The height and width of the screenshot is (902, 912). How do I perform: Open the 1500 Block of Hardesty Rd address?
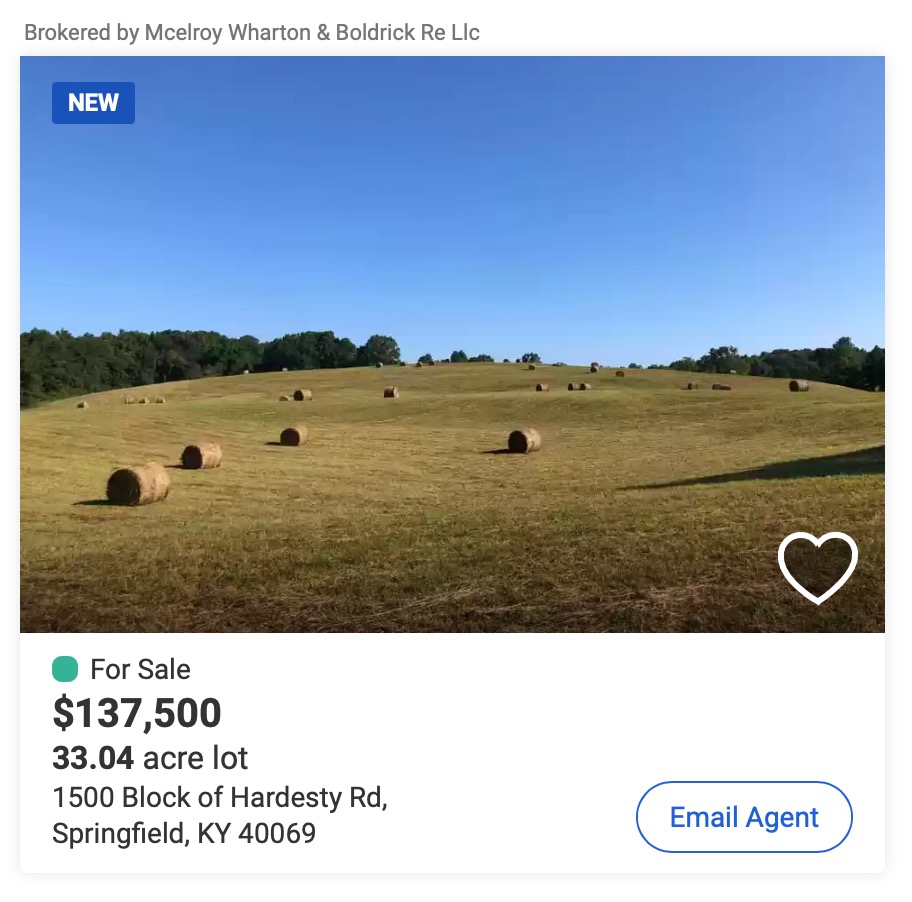point(219,798)
